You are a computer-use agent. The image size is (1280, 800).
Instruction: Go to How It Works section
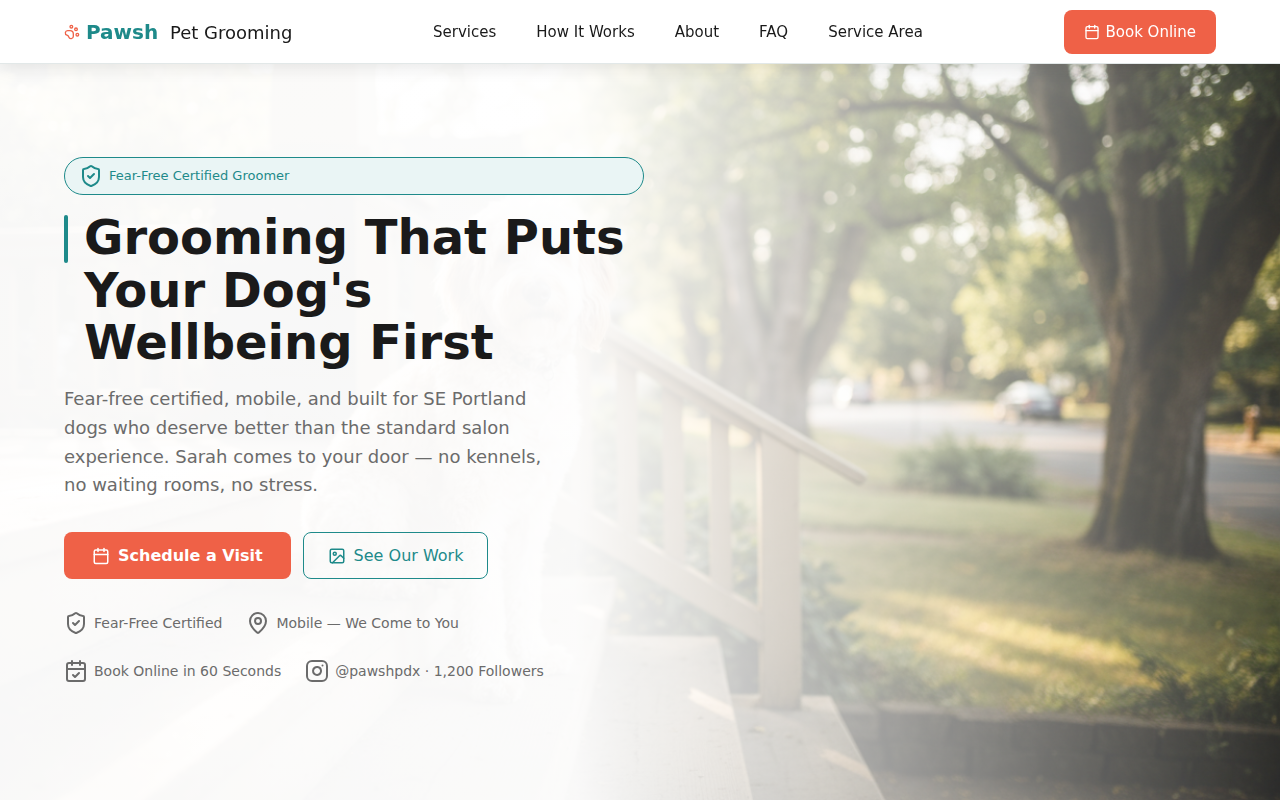[x=585, y=32]
